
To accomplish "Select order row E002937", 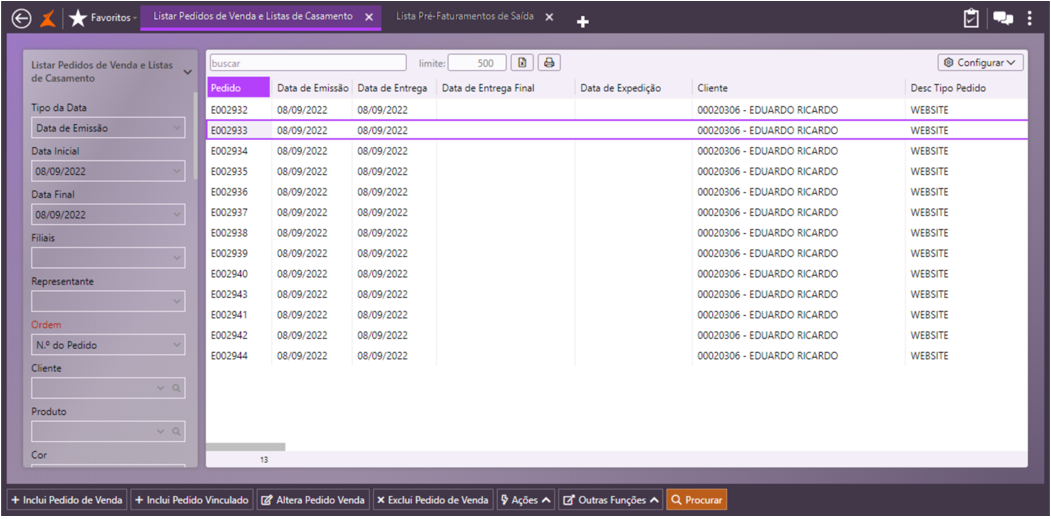I will (x=617, y=212).
